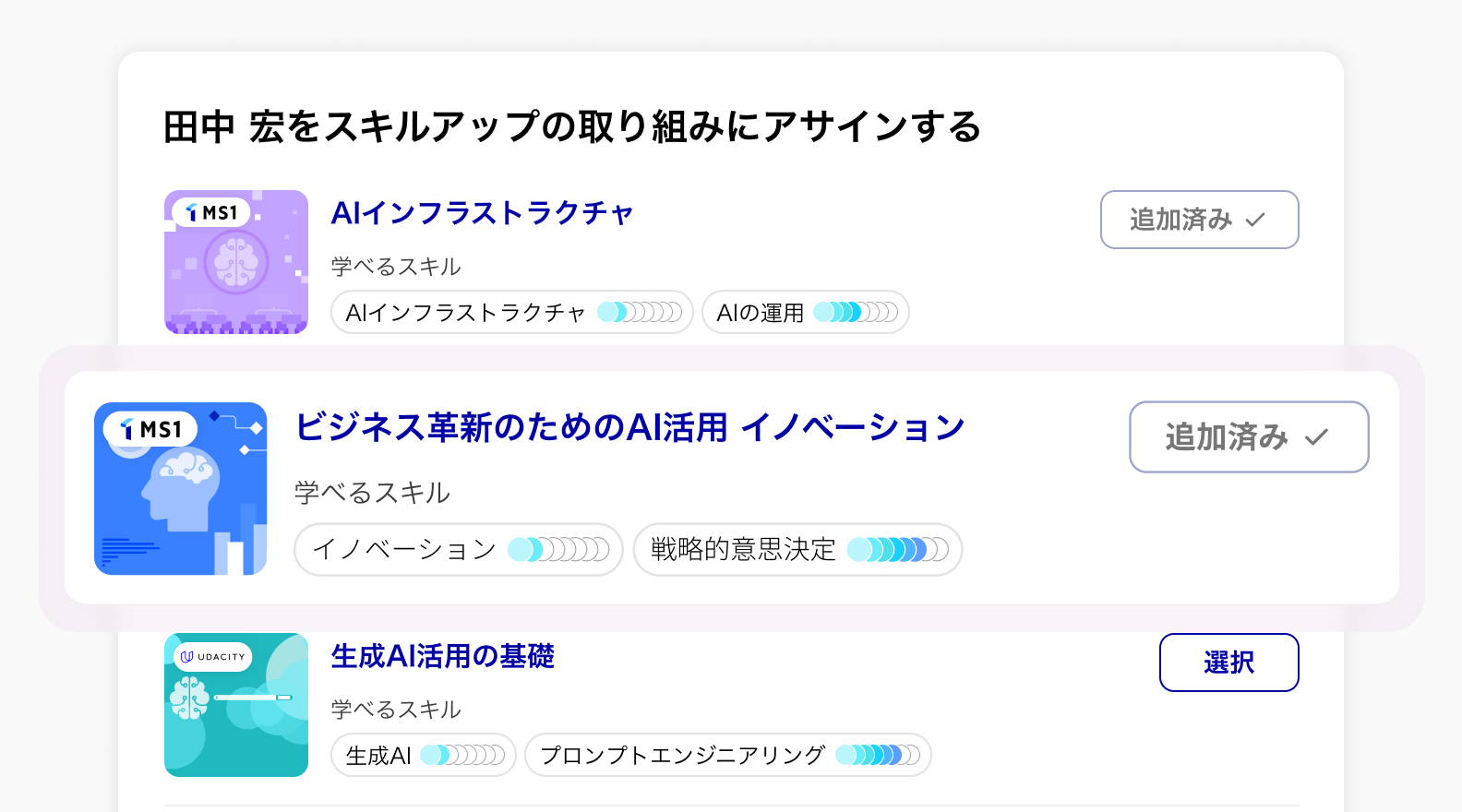Select the 生成AI活用の基礎 course with 選択
The image size is (1462, 812).
click(x=1228, y=663)
